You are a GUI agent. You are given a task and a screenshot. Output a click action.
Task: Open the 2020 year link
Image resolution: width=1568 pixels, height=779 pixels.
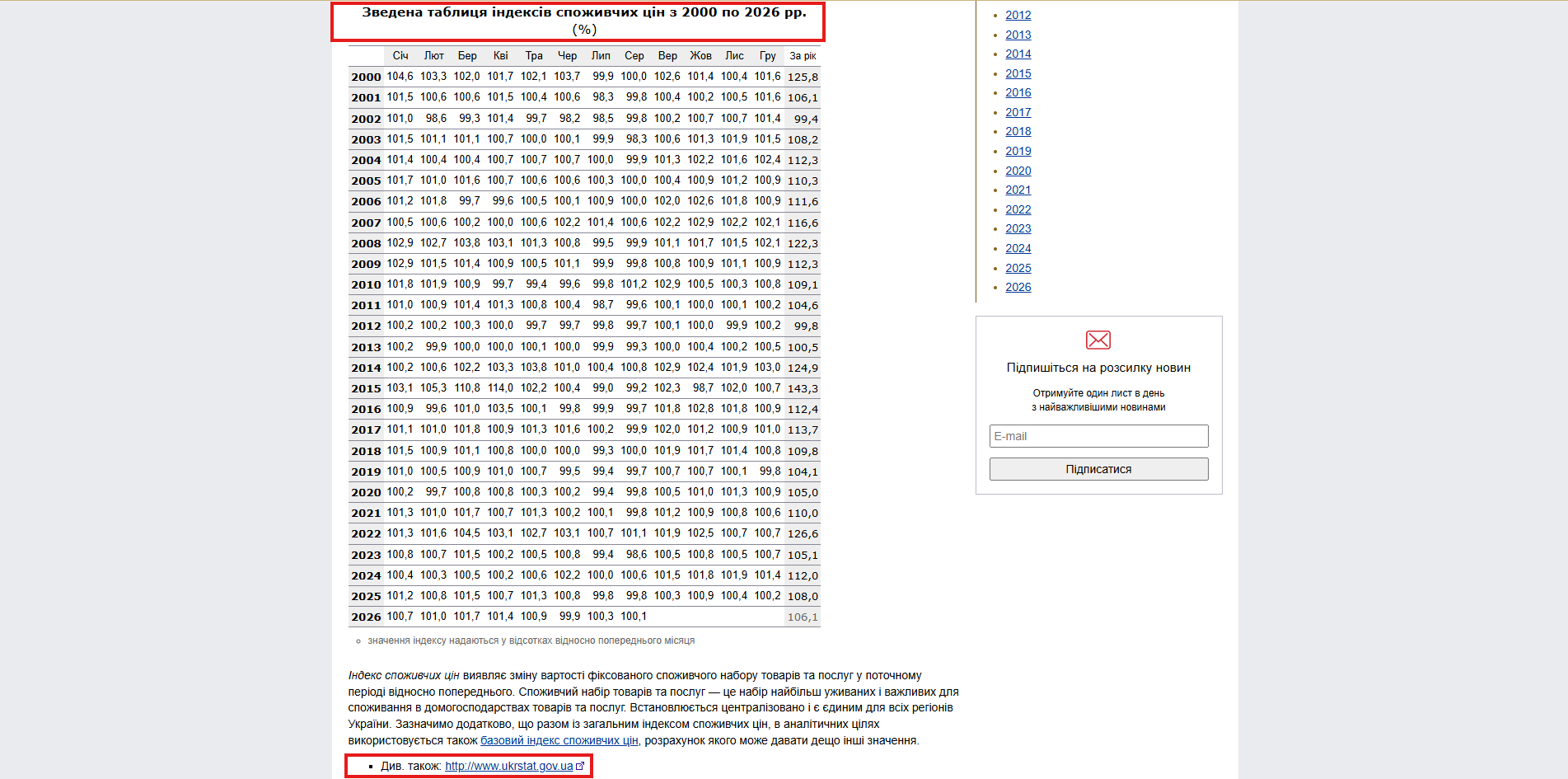click(x=1018, y=171)
